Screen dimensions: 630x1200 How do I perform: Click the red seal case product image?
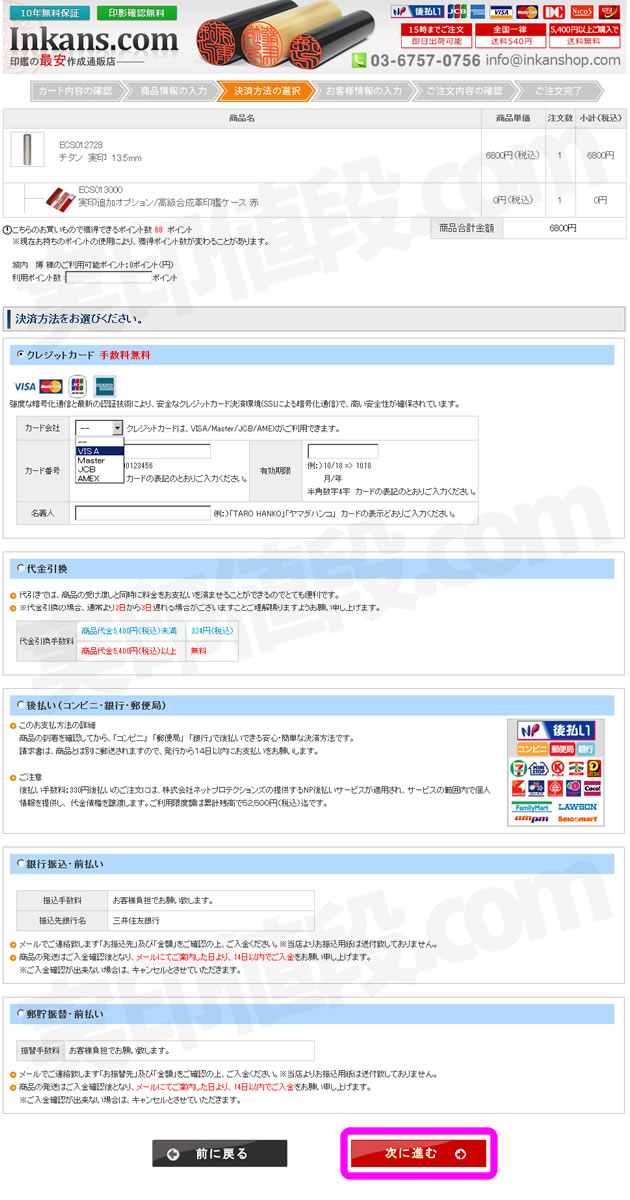[x=62, y=197]
